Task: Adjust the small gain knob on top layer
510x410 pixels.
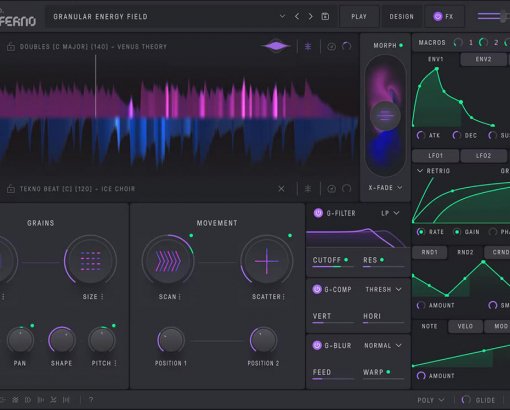Action: point(347,46)
